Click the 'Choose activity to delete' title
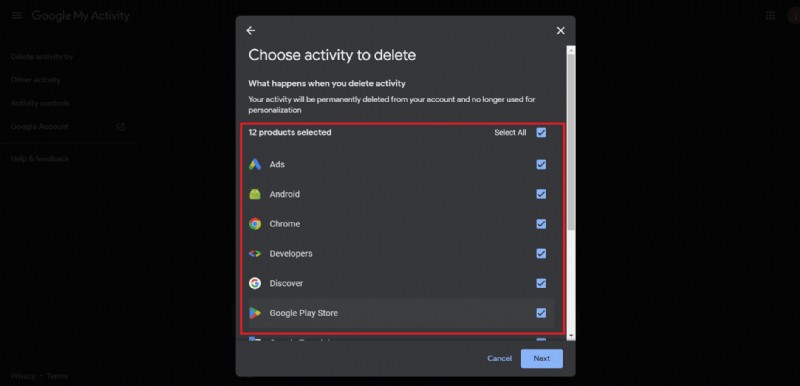This screenshot has width=800, height=386. 332,55
